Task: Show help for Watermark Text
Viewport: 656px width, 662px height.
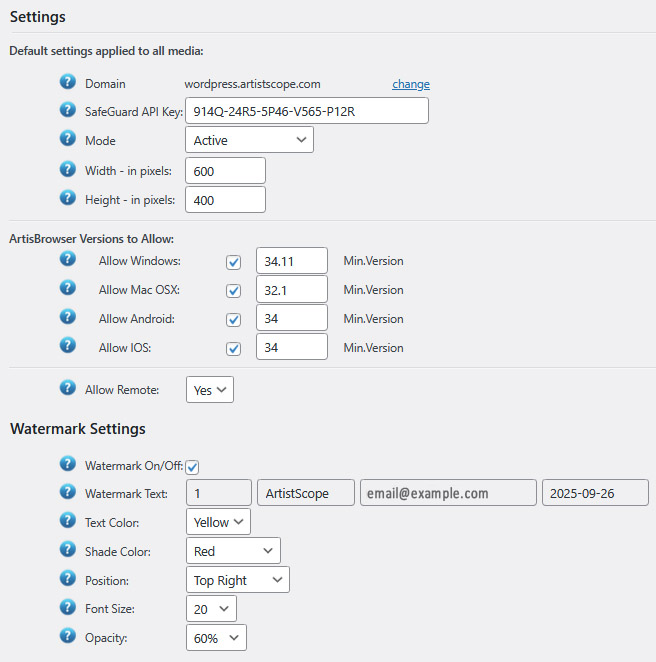Action: (x=68, y=491)
